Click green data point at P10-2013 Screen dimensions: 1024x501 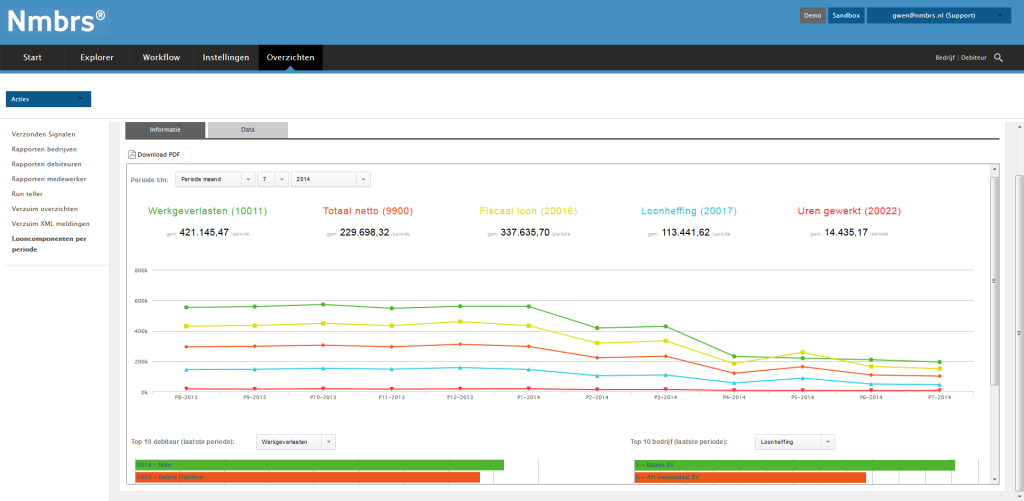tap(322, 304)
